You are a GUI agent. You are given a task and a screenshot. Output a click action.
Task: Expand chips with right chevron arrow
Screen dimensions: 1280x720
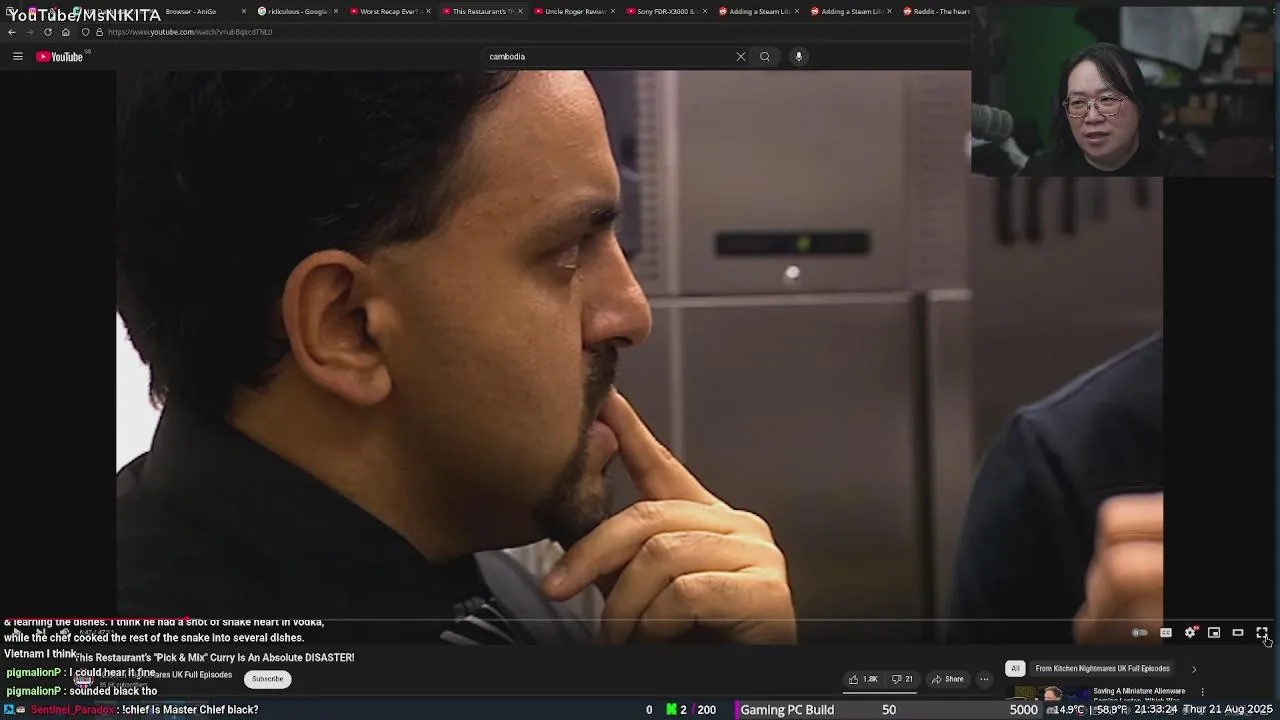coord(1193,669)
